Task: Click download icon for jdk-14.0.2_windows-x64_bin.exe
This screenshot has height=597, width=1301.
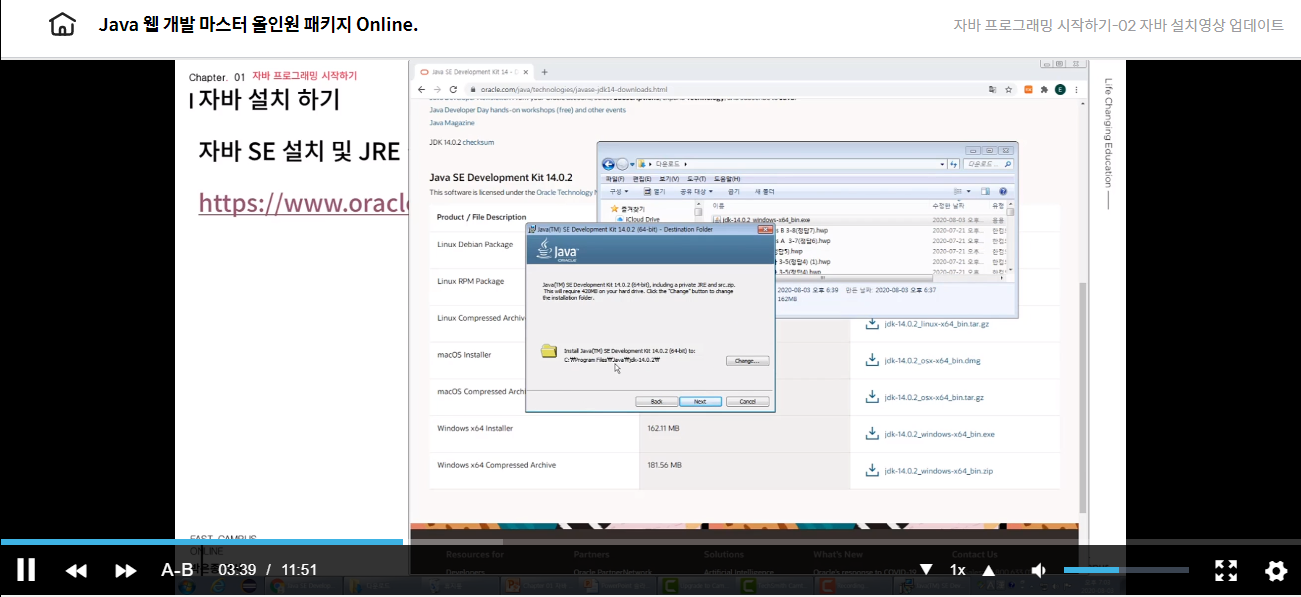Action: coord(871,434)
